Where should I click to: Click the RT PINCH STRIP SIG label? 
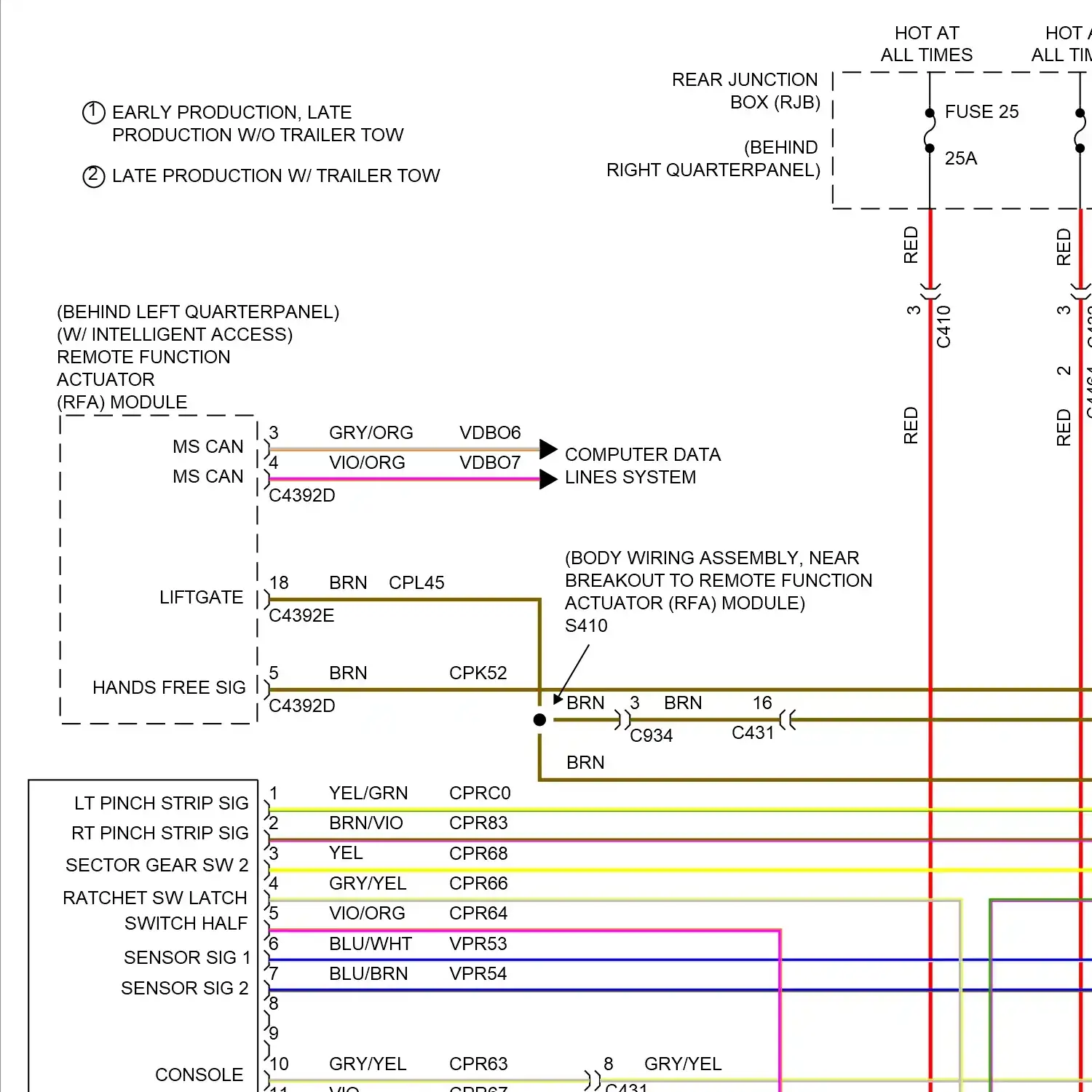pyautogui.click(x=160, y=833)
